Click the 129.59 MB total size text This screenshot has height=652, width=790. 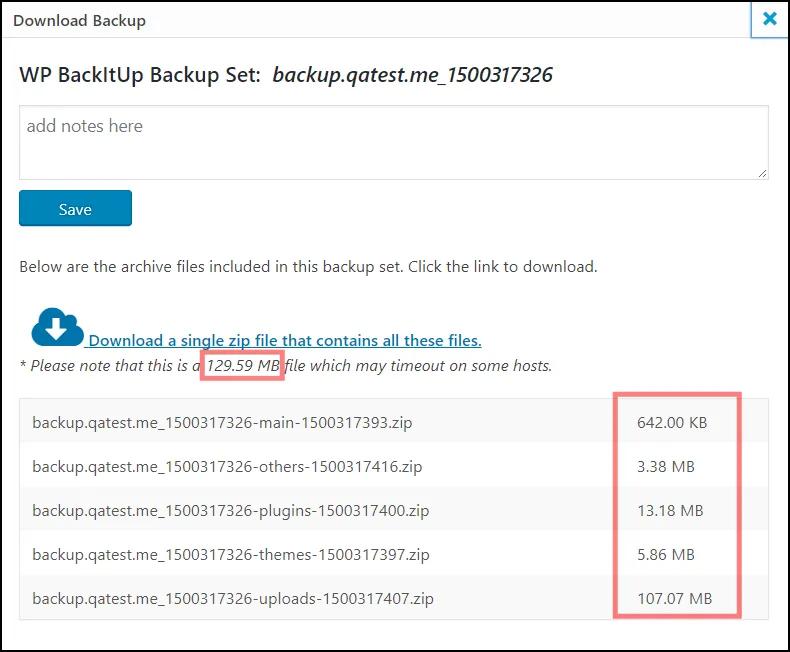coord(243,365)
